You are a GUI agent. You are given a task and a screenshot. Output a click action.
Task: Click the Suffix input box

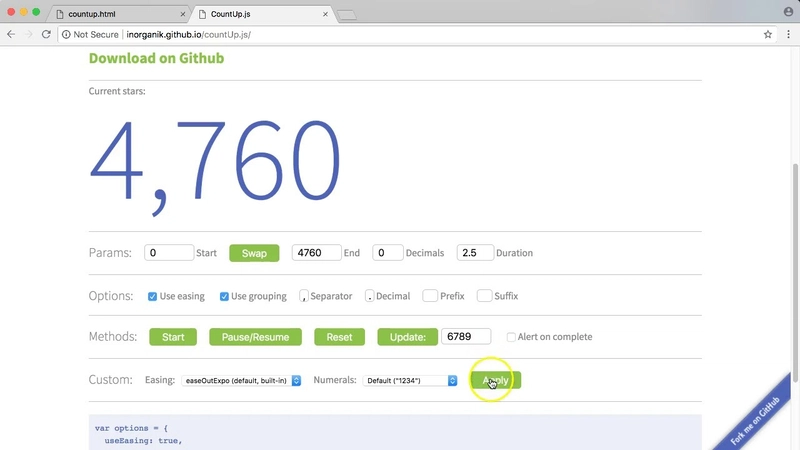tap(484, 296)
